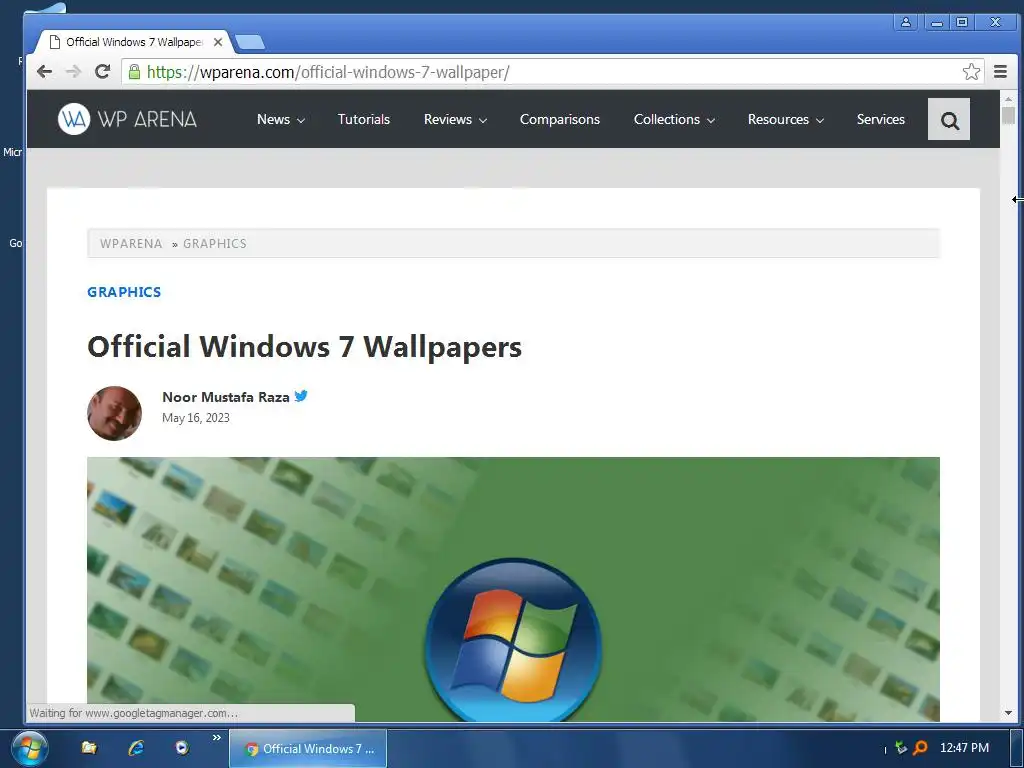Open the blue GRAPHICS category link

click(x=124, y=292)
